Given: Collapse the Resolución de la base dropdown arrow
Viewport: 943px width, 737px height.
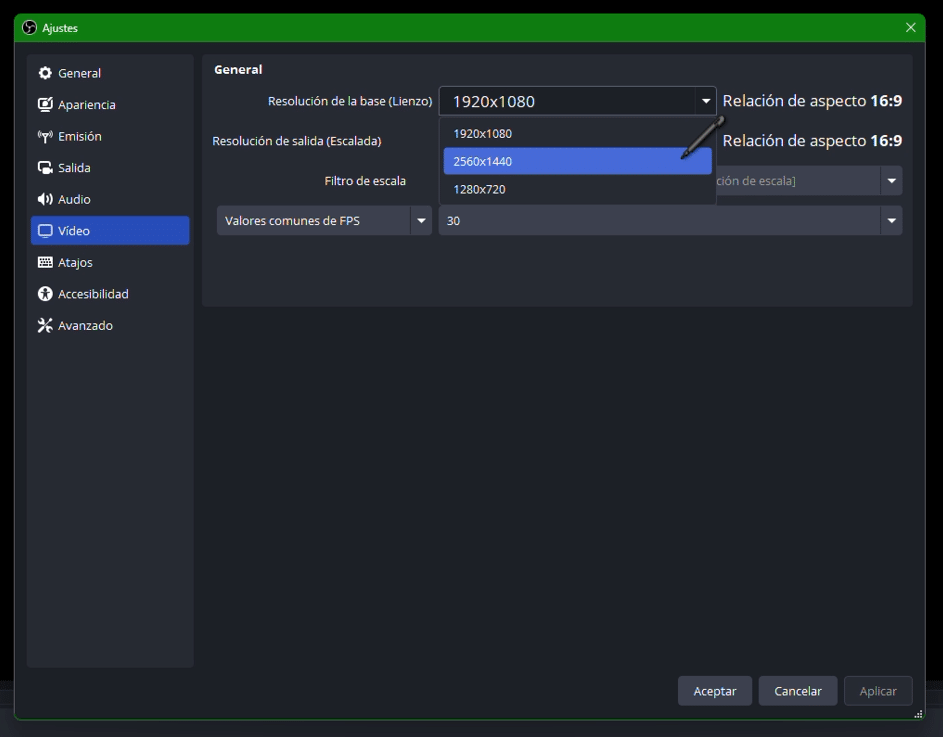Looking at the screenshot, I should pyautogui.click(x=706, y=101).
